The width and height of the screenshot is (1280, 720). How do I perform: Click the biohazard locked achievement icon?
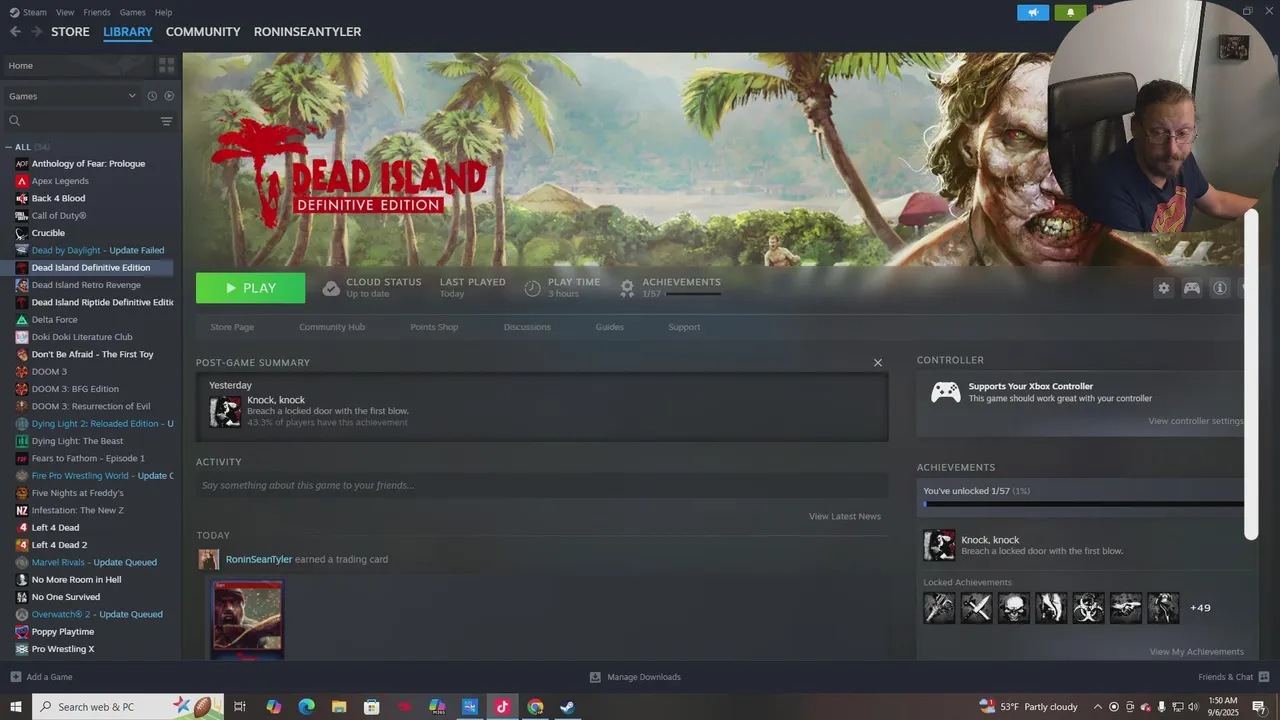[1088, 607]
